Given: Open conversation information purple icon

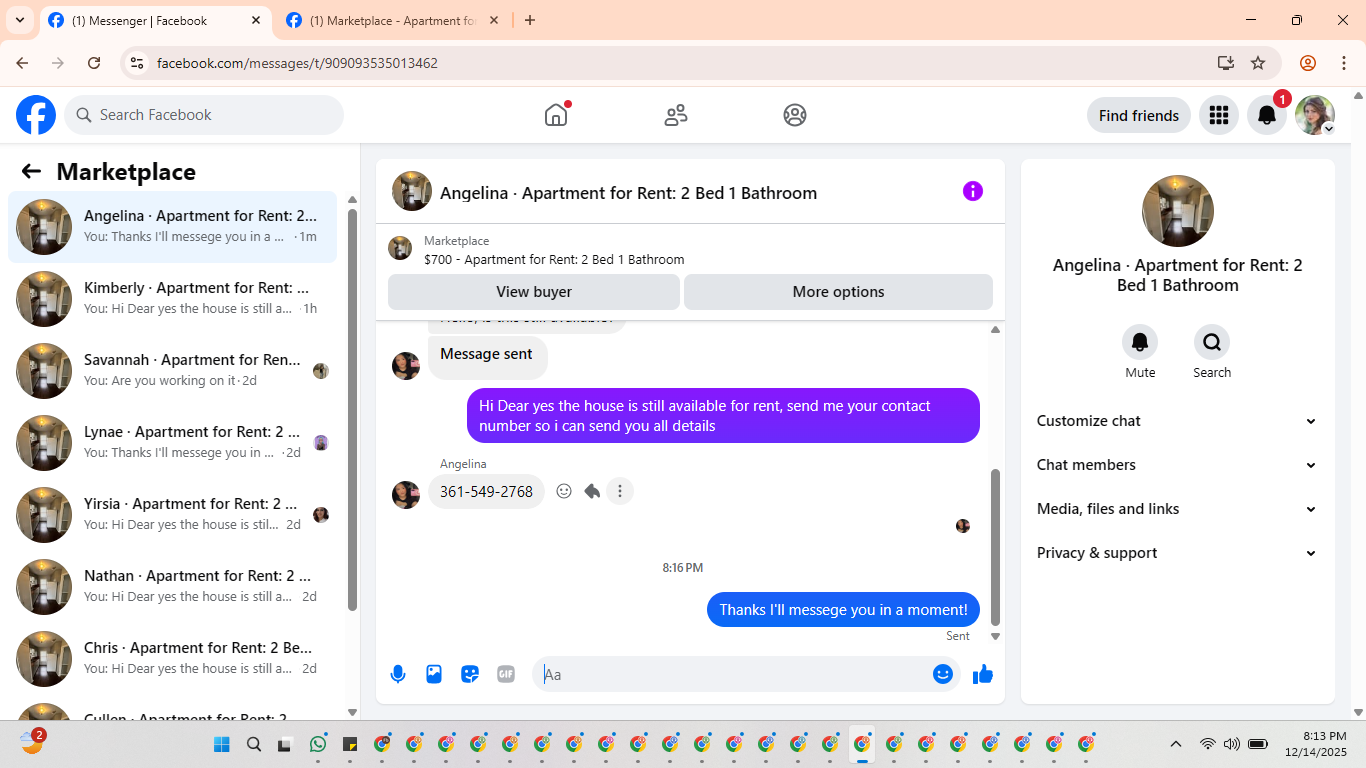Looking at the screenshot, I should tap(973, 191).
